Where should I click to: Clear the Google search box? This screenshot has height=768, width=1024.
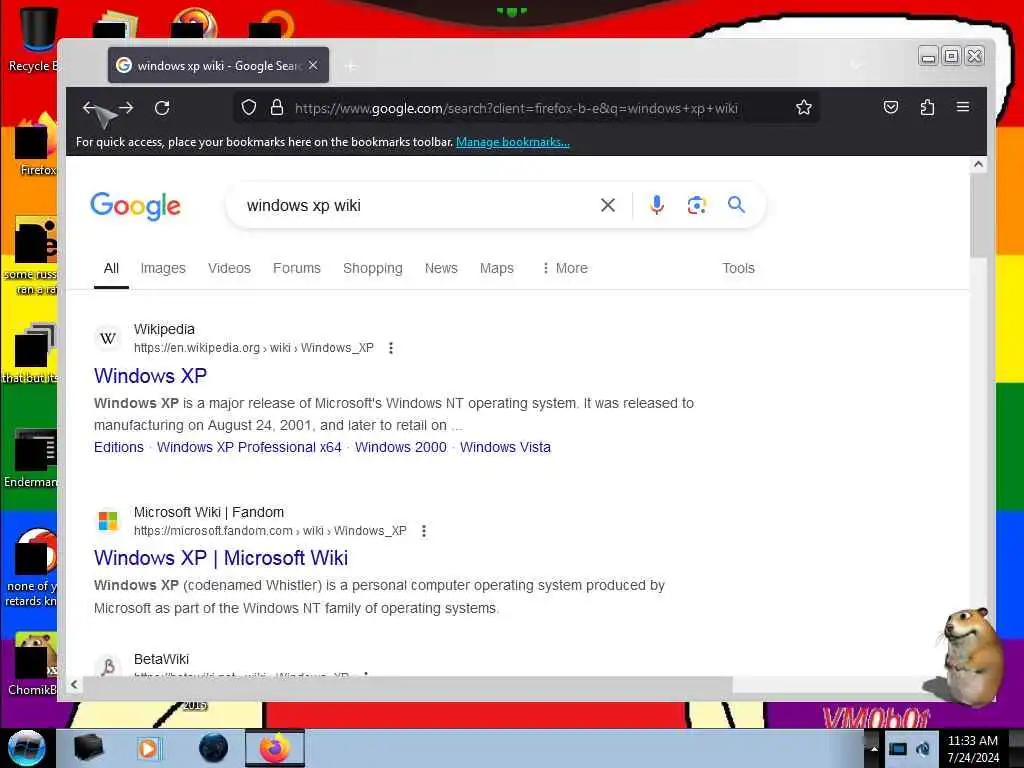(x=607, y=205)
